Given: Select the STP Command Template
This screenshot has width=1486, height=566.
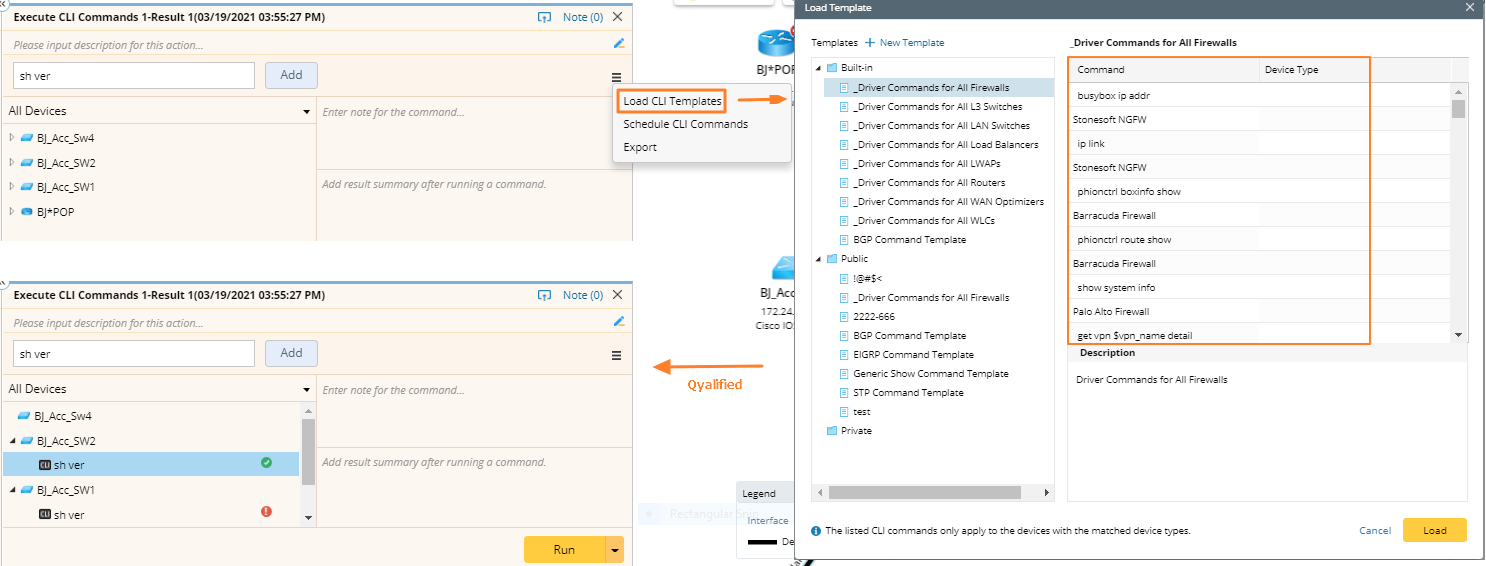Looking at the screenshot, I should coord(909,393).
